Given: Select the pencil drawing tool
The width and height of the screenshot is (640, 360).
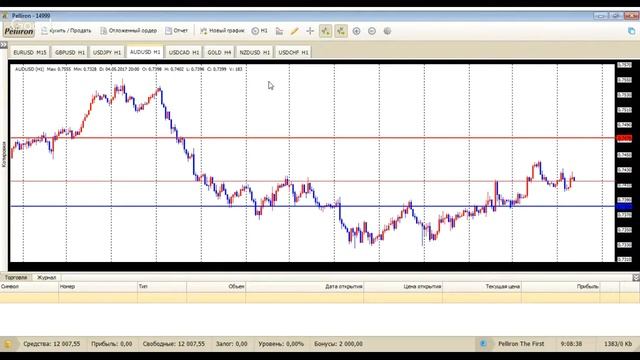Looking at the screenshot, I should click(x=294, y=31).
